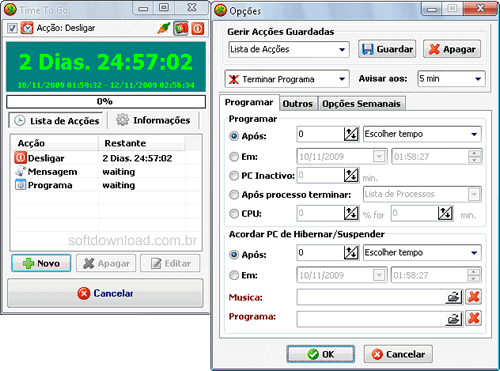Click the red power icon in Time To Go toolbar
500x371 pixels.
[x=198, y=28]
